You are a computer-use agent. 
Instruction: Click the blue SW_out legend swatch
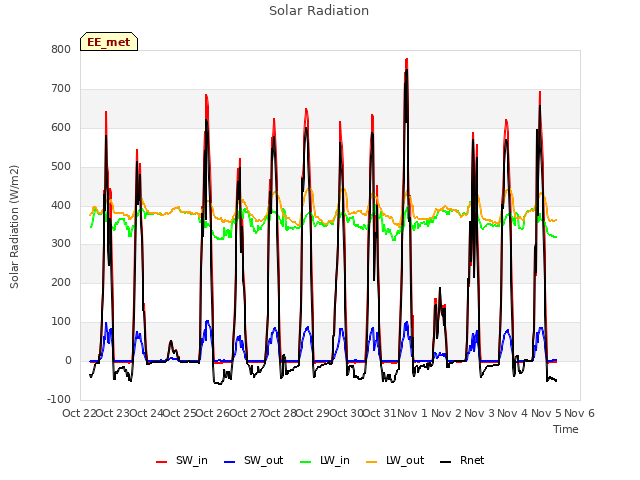tap(230, 462)
